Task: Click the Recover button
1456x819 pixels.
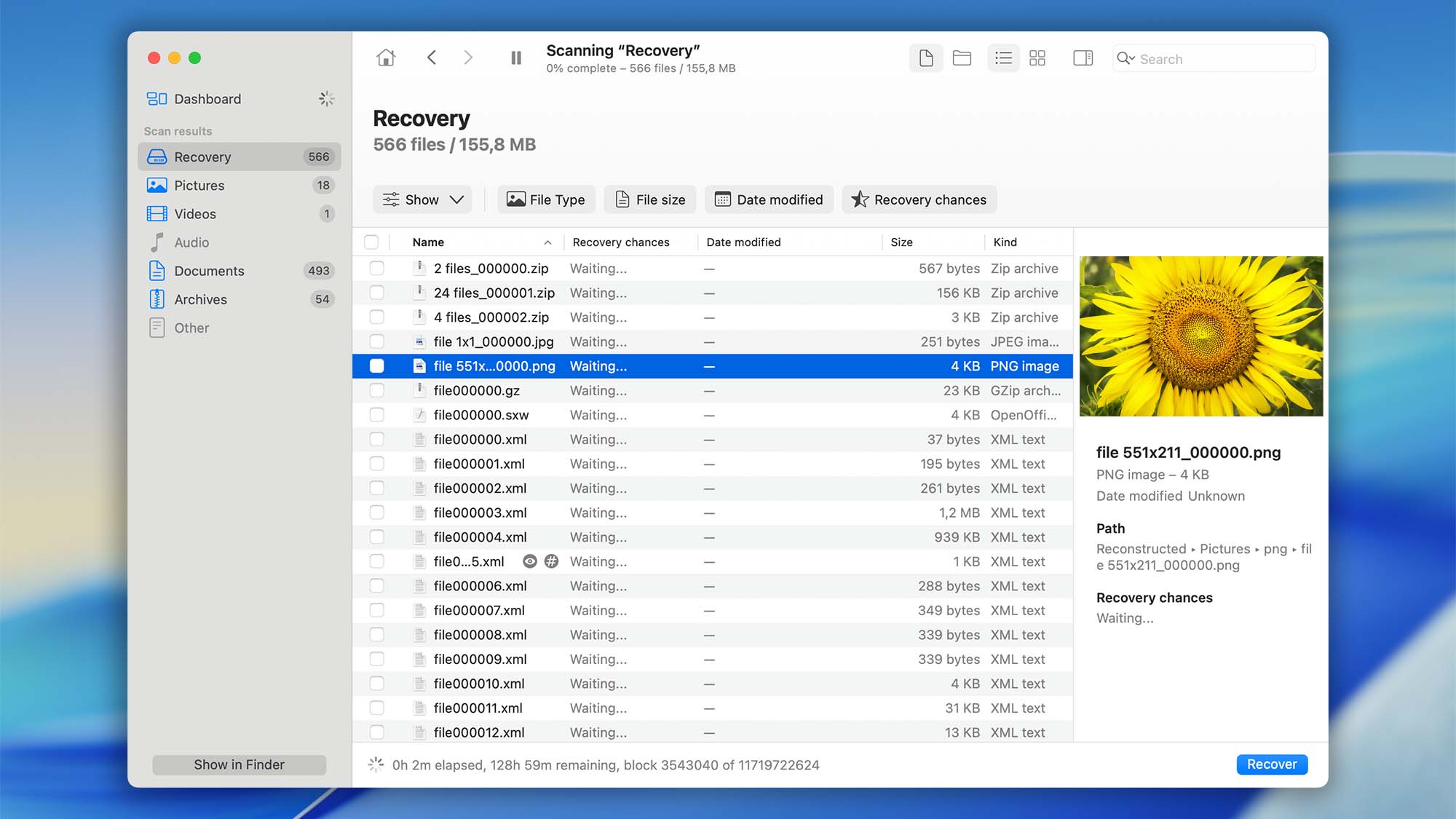Action: point(1272,764)
